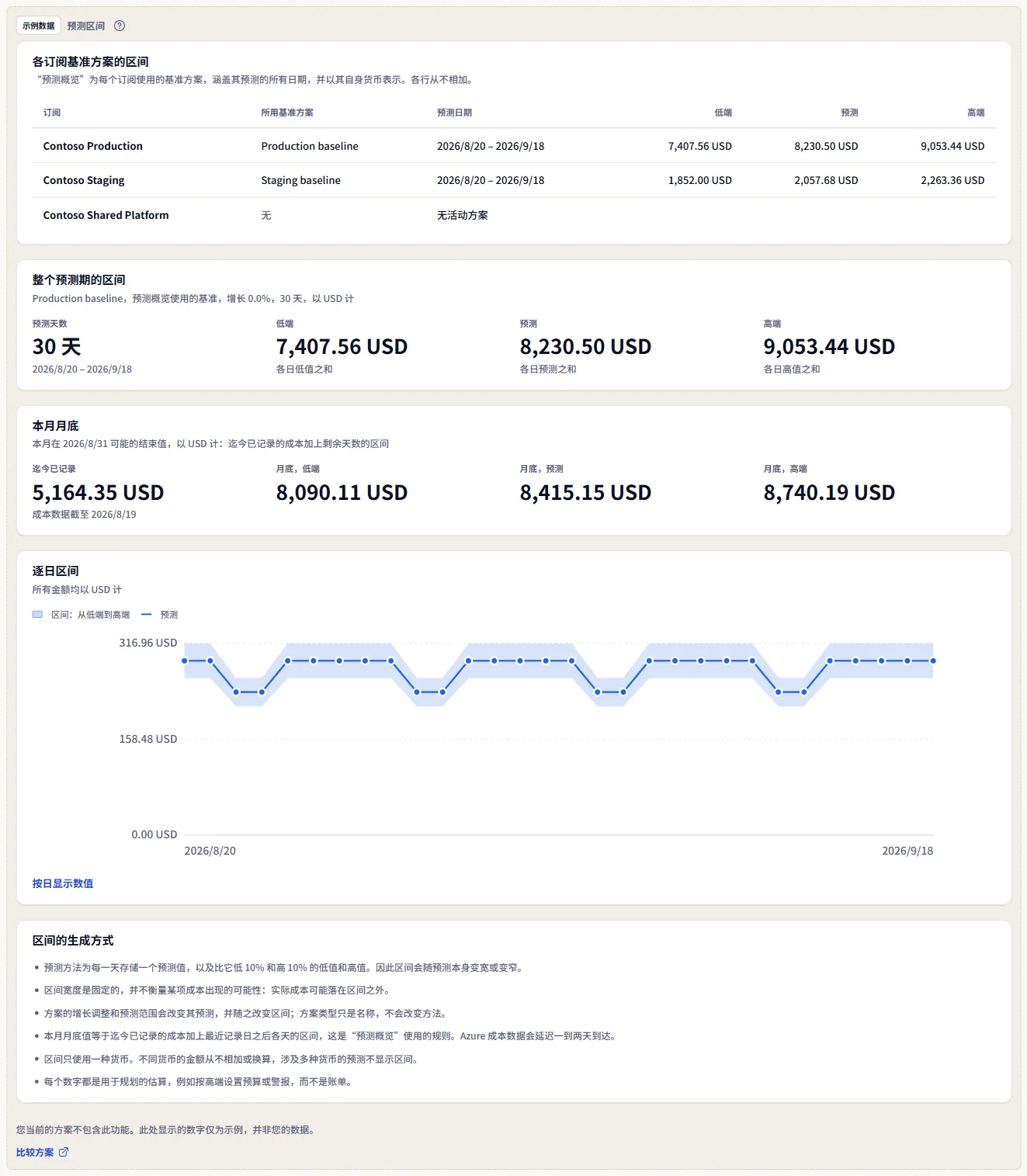1027x1176 pixels.
Task: Click the Staging baseline cell
Action: pyautogui.click(x=301, y=180)
